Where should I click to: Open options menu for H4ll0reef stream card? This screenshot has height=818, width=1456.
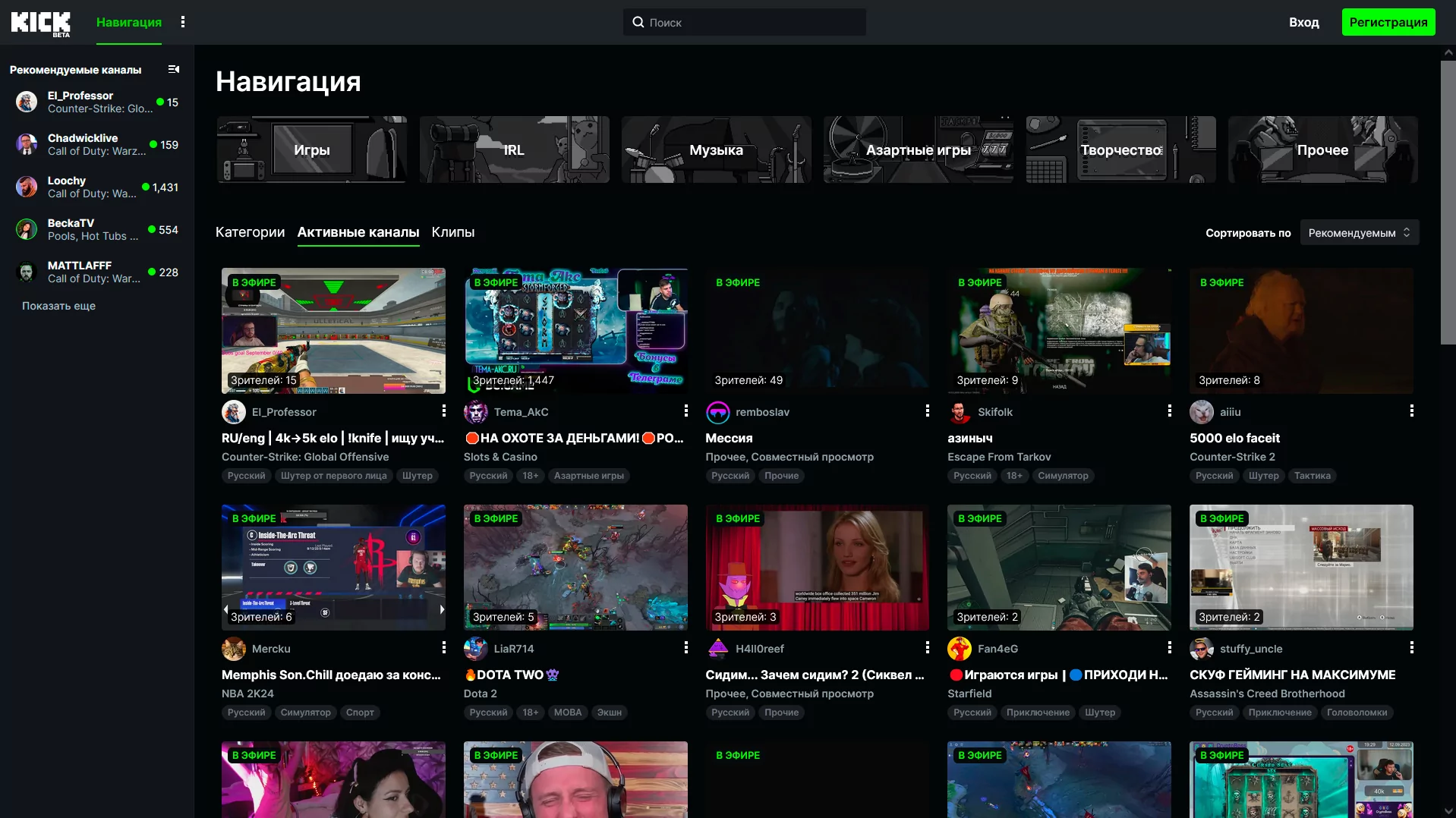[x=928, y=647]
